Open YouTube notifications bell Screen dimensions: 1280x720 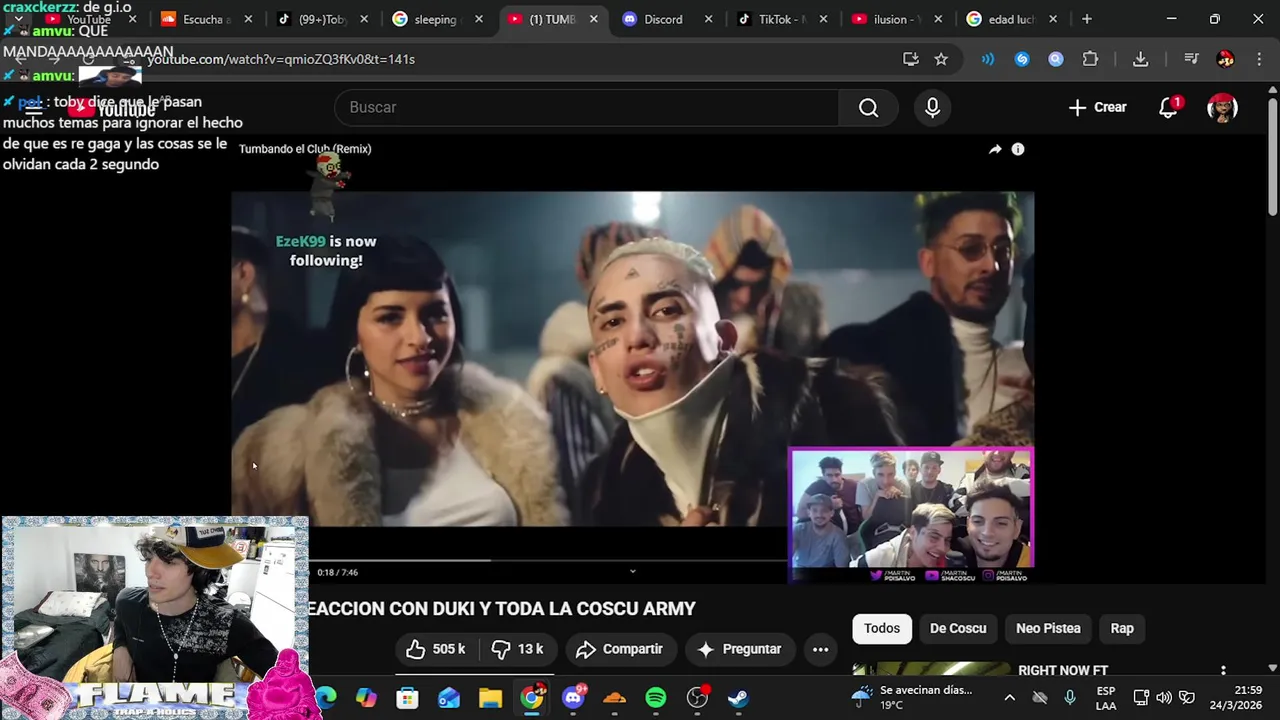click(x=1168, y=107)
